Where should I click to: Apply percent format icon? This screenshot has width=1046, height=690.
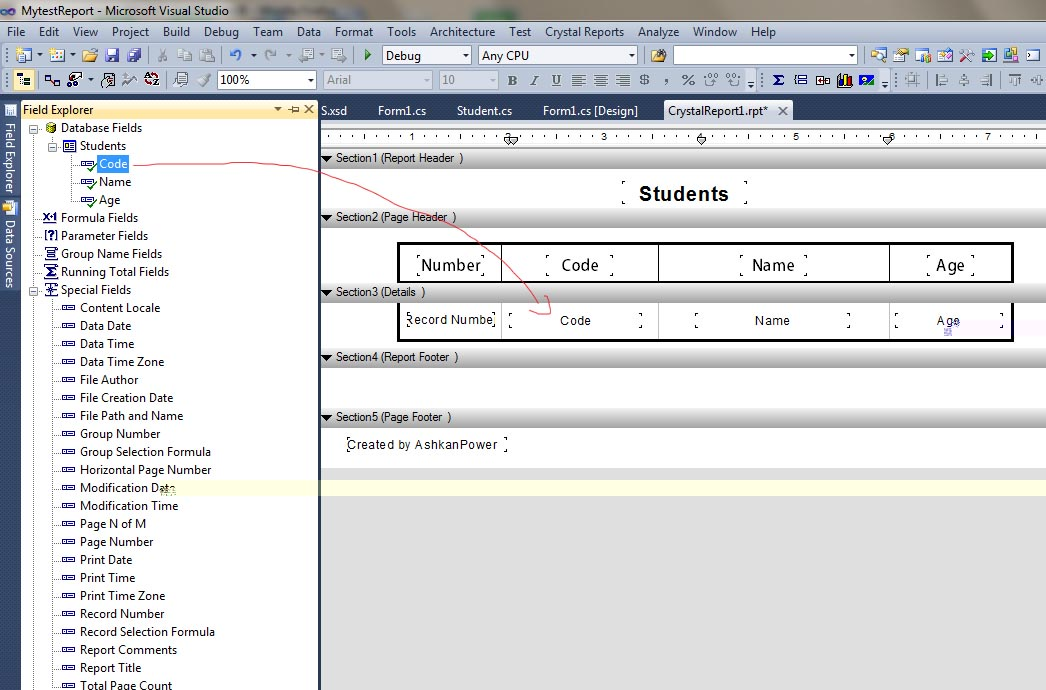point(688,80)
